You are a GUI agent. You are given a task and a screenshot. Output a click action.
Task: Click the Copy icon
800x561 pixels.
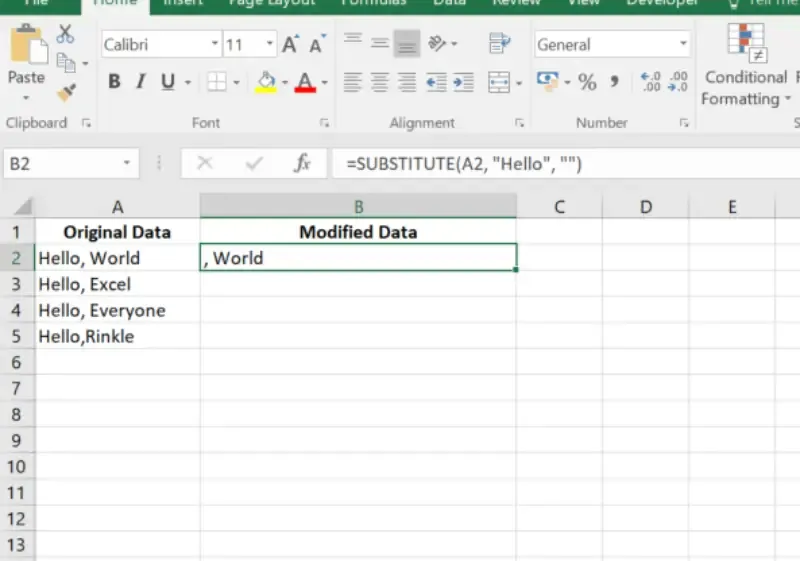66,63
